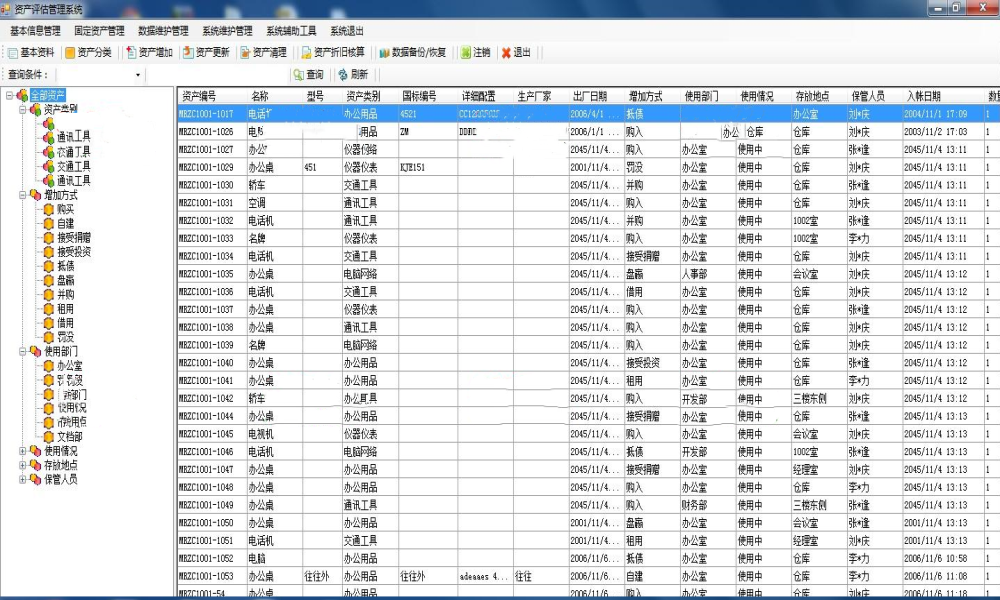Open the 固定资产管理 menu
The height and width of the screenshot is (600, 1000).
tap(99, 31)
